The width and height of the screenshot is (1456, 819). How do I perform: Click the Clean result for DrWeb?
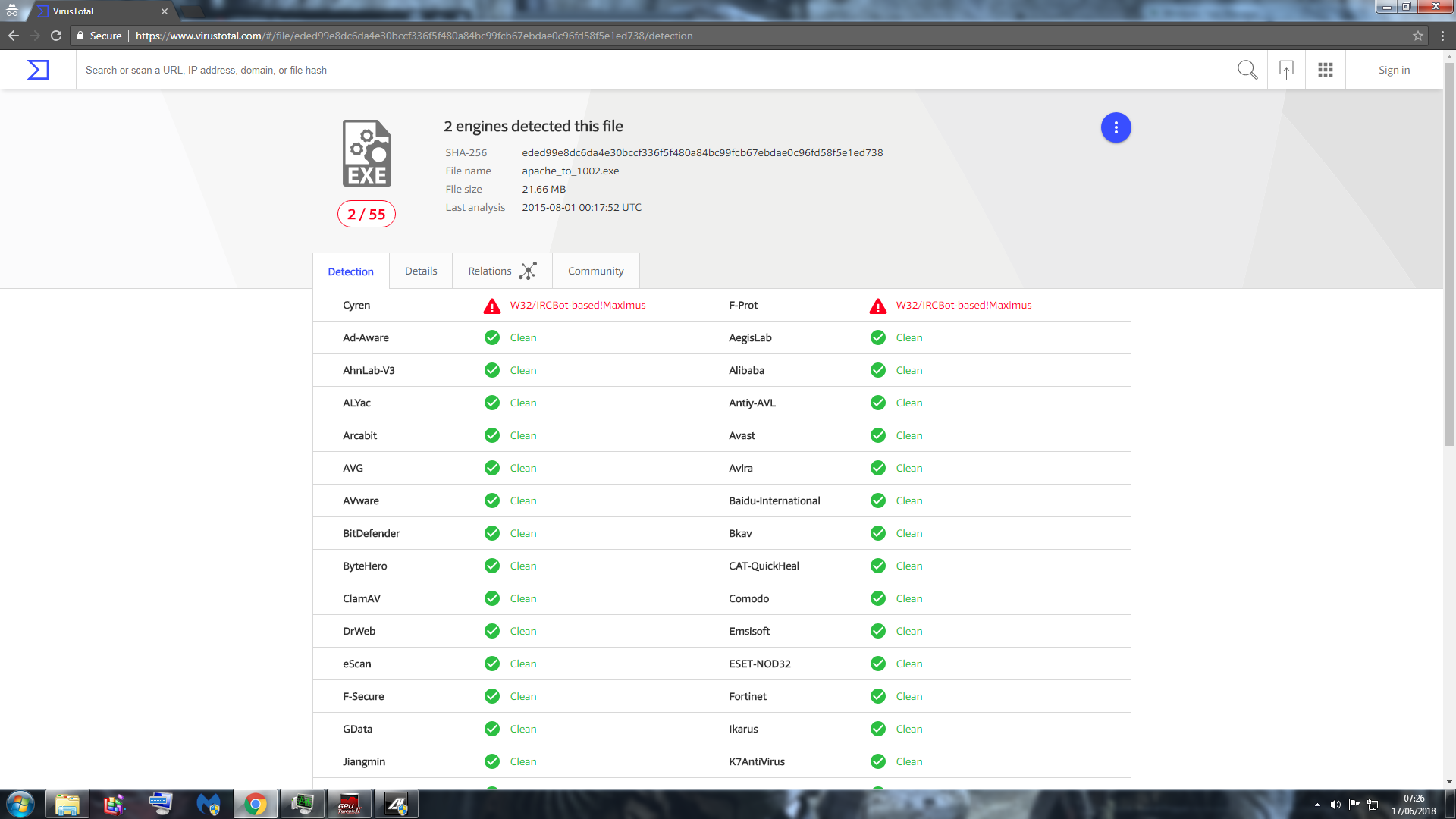(x=523, y=631)
